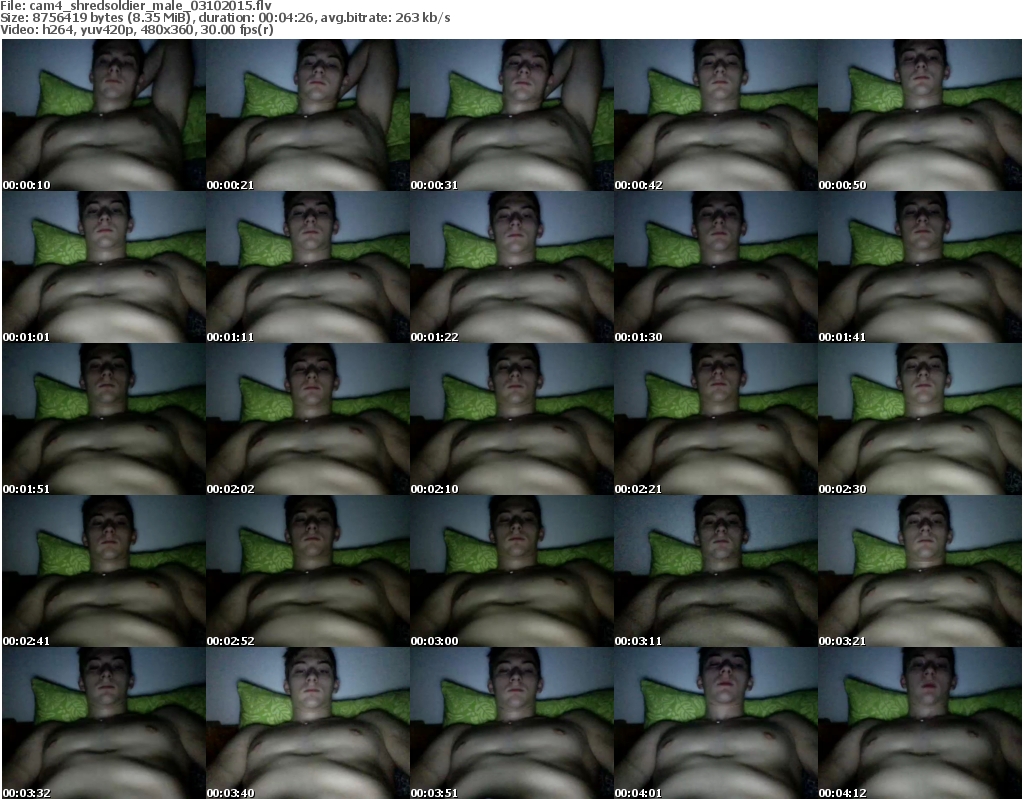Open the frame at 00:03:40
Screen dimensions: 1024x799
[308, 723]
